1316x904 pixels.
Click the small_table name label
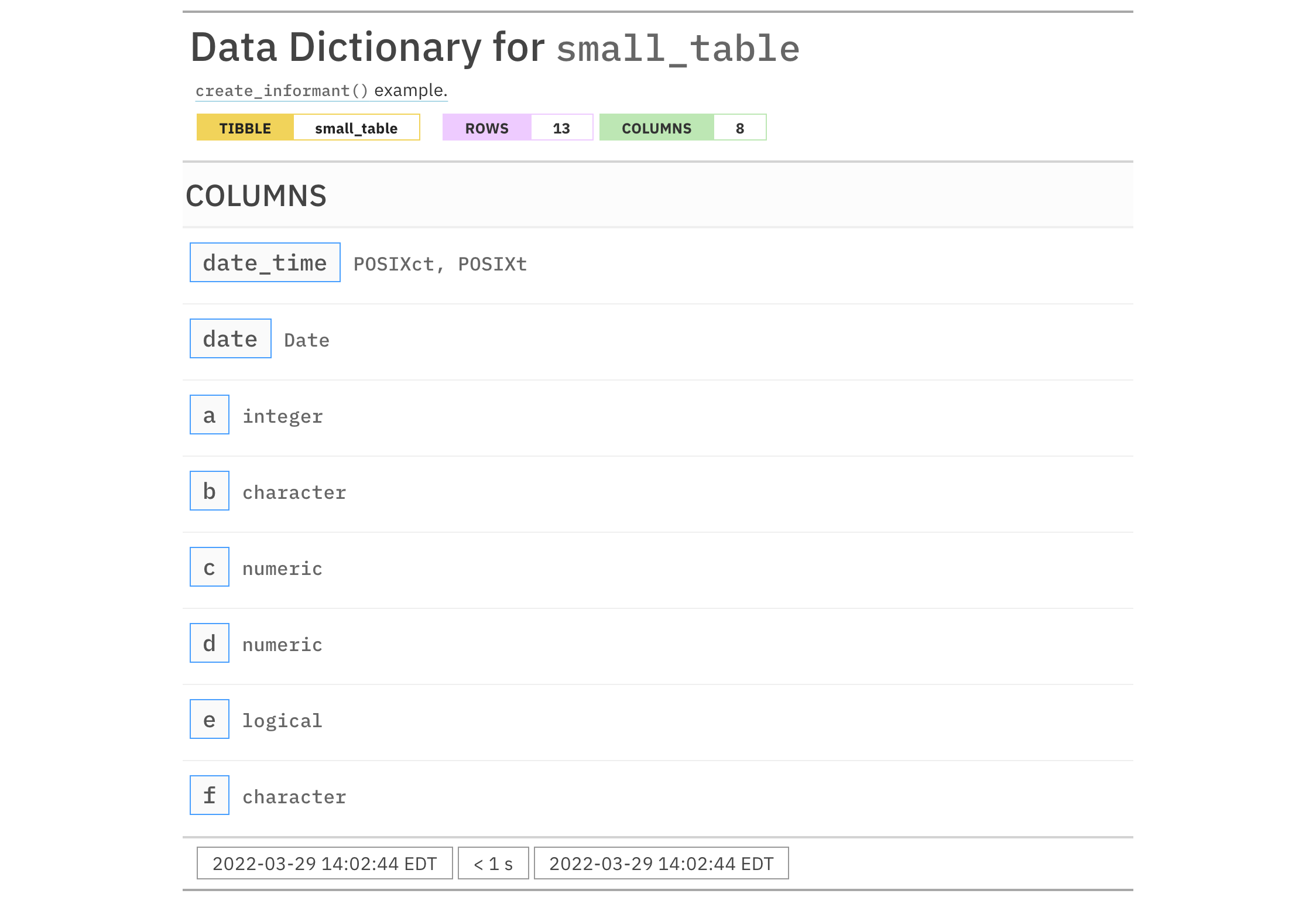356,128
